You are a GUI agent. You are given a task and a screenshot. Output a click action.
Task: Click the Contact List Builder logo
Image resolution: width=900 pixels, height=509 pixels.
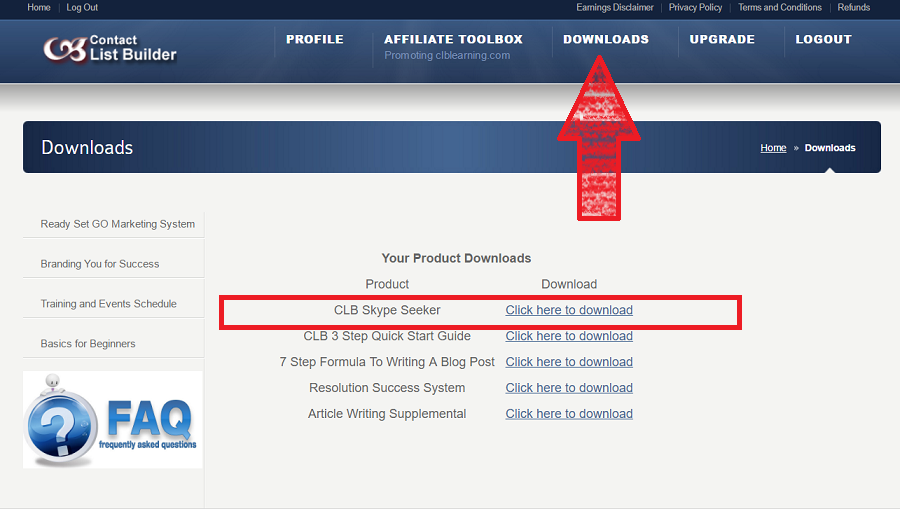[x=110, y=47]
